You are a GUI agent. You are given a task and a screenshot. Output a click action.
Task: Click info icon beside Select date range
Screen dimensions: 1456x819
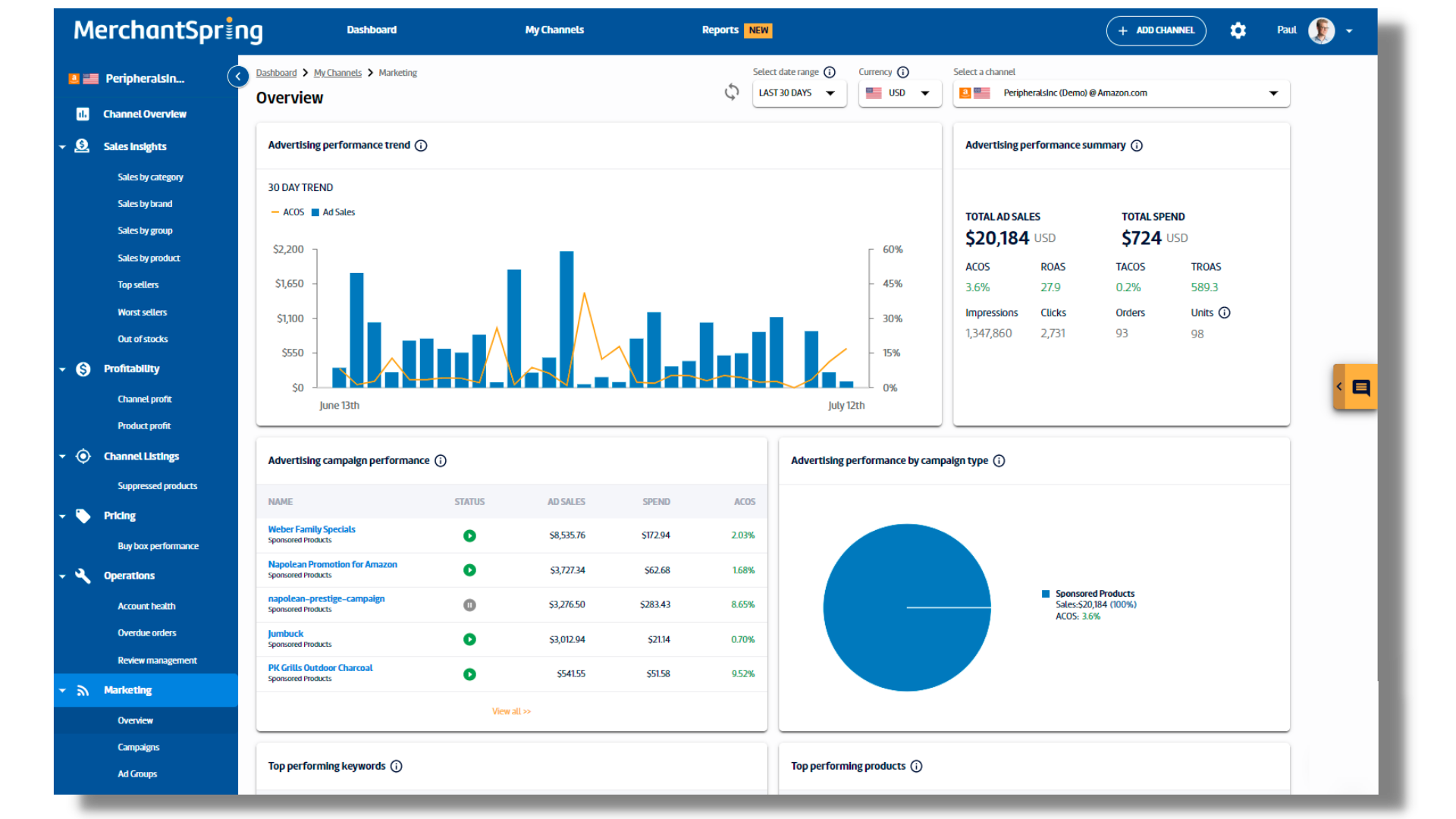[x=830, y=72]
